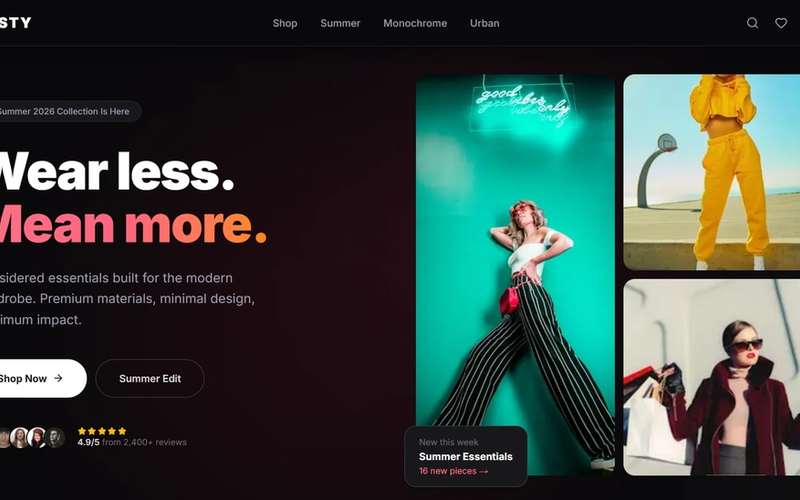Go to the Summer navigation link
The width and height of the screenshot is (800, 500).
click(x=340, y=23)
